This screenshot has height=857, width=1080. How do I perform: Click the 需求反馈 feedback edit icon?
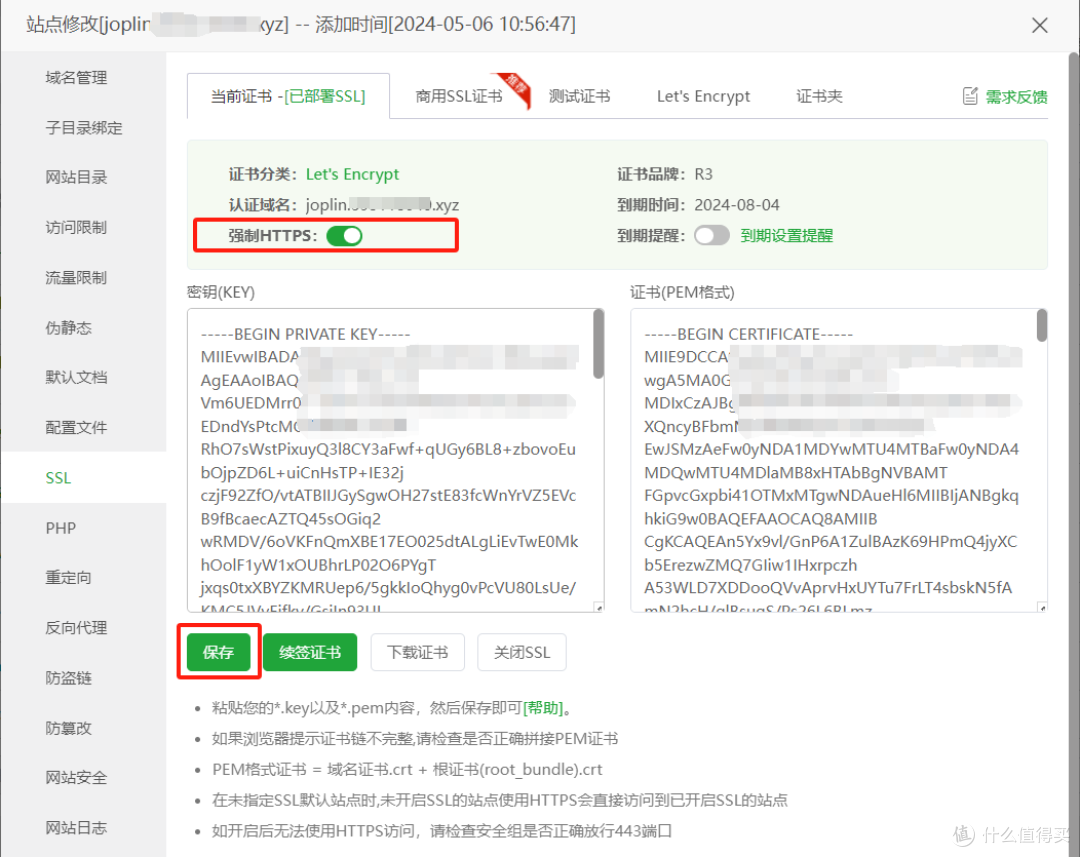970,96
